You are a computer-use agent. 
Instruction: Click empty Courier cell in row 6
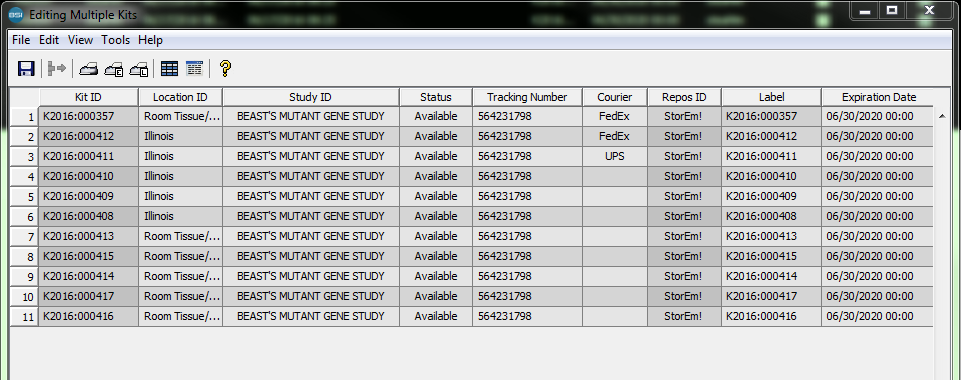[615, 216]
